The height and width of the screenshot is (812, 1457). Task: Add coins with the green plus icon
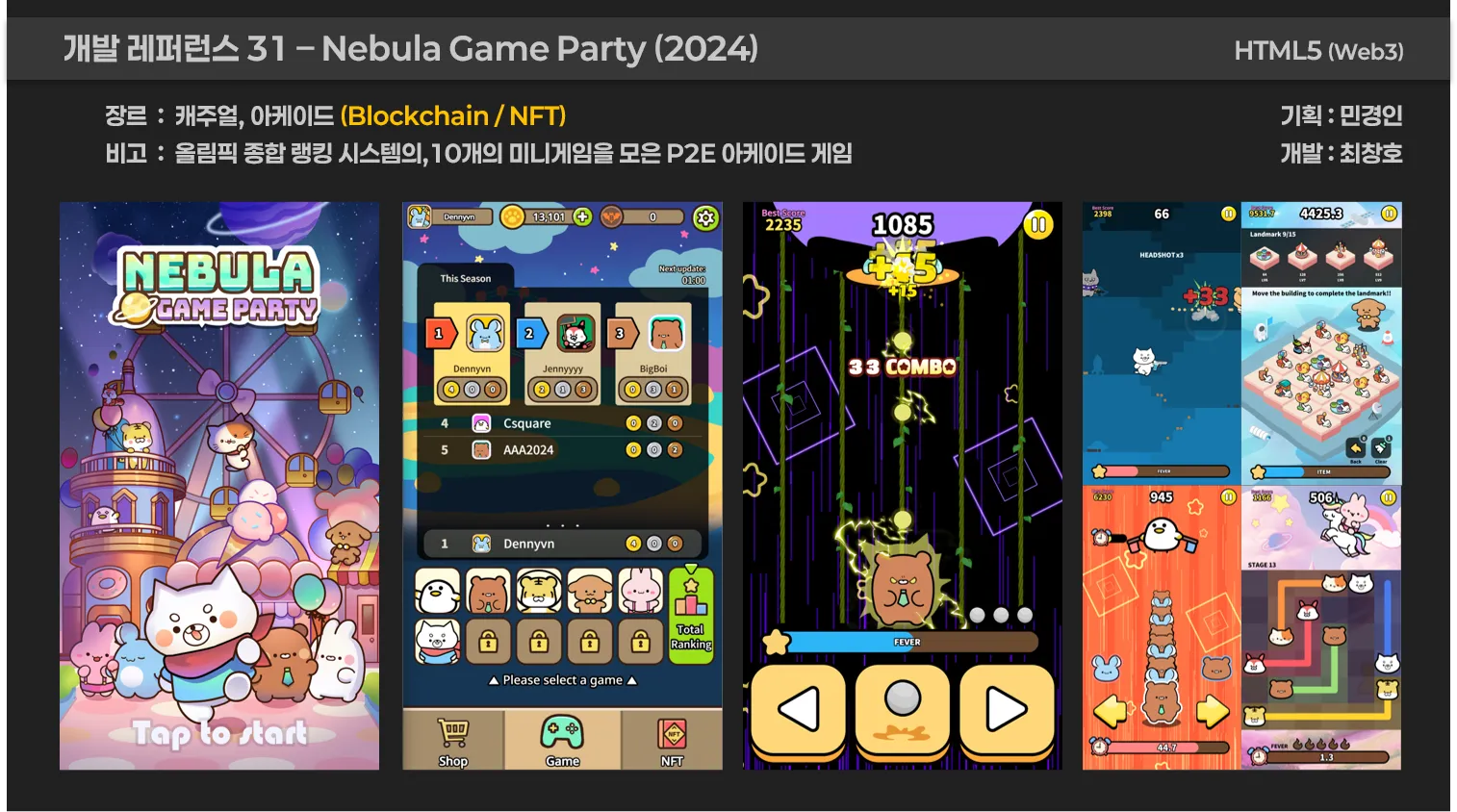582,216
